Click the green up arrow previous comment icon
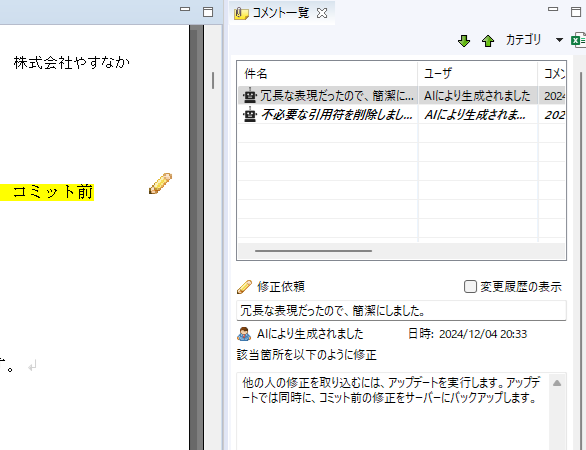The image size is (586, 450). click(x=488, y=41)
